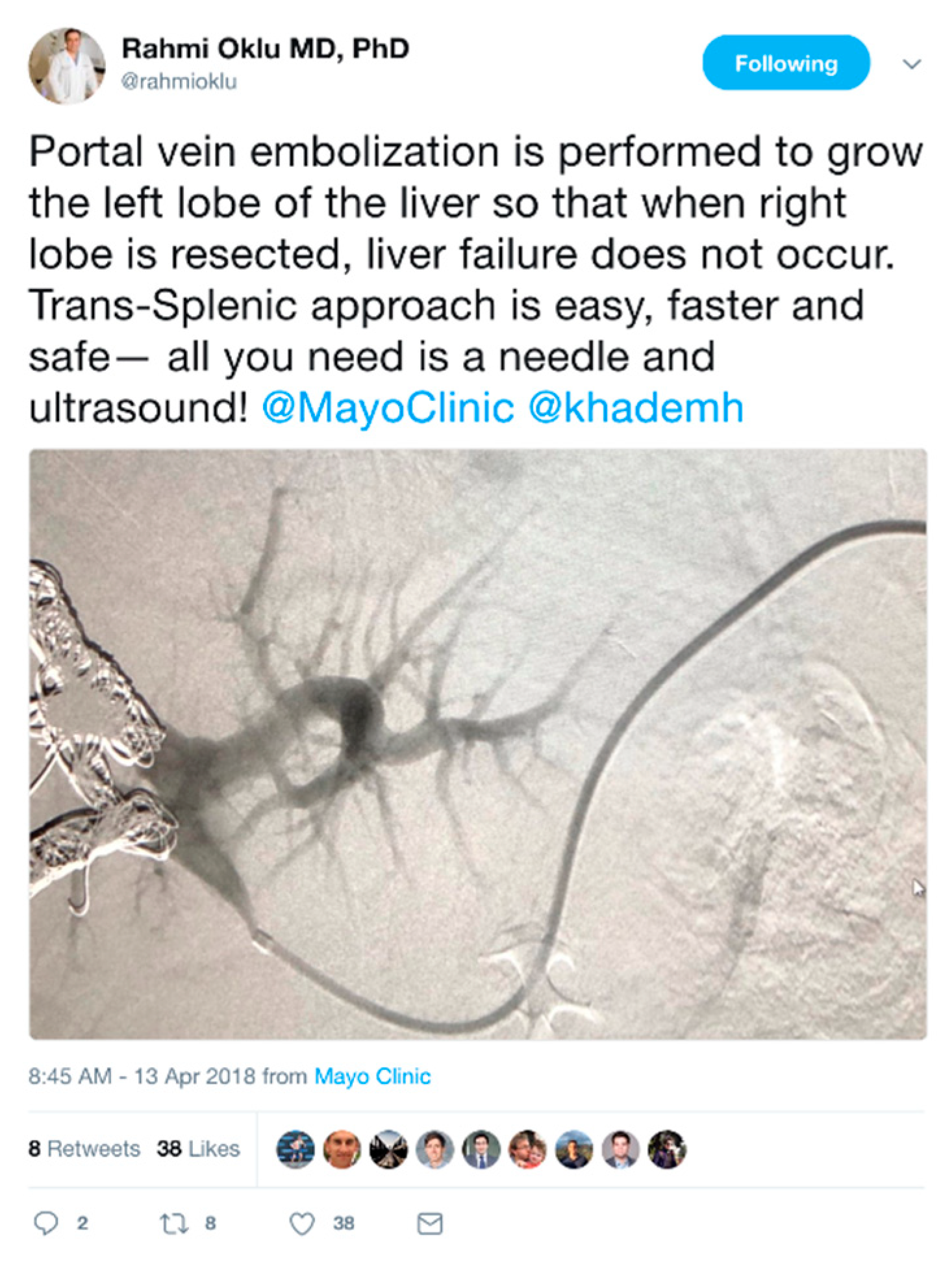This screenshot has width=952, height=1264.
Task: Open Rahmi Oklu's profile picture
Action: coord(67,66)
